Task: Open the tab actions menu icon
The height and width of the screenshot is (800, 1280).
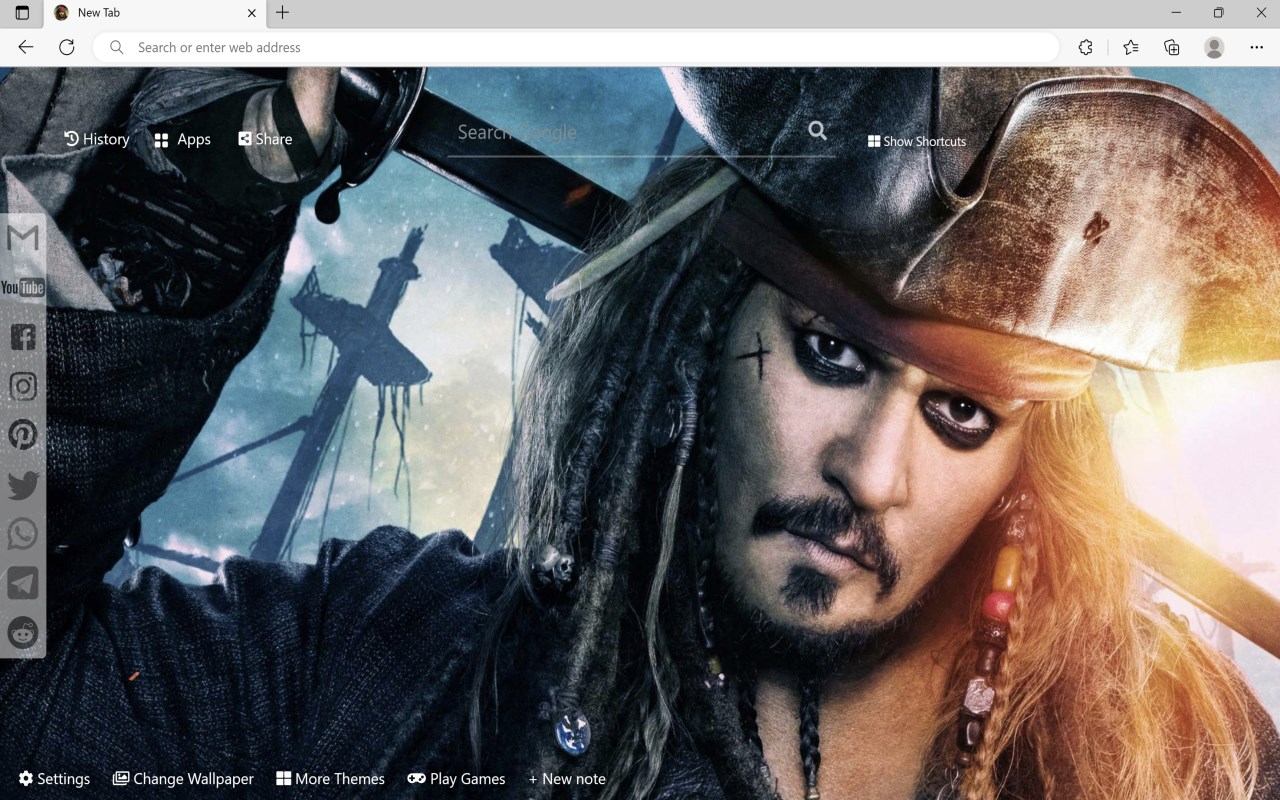Action: tap(22, 13)
